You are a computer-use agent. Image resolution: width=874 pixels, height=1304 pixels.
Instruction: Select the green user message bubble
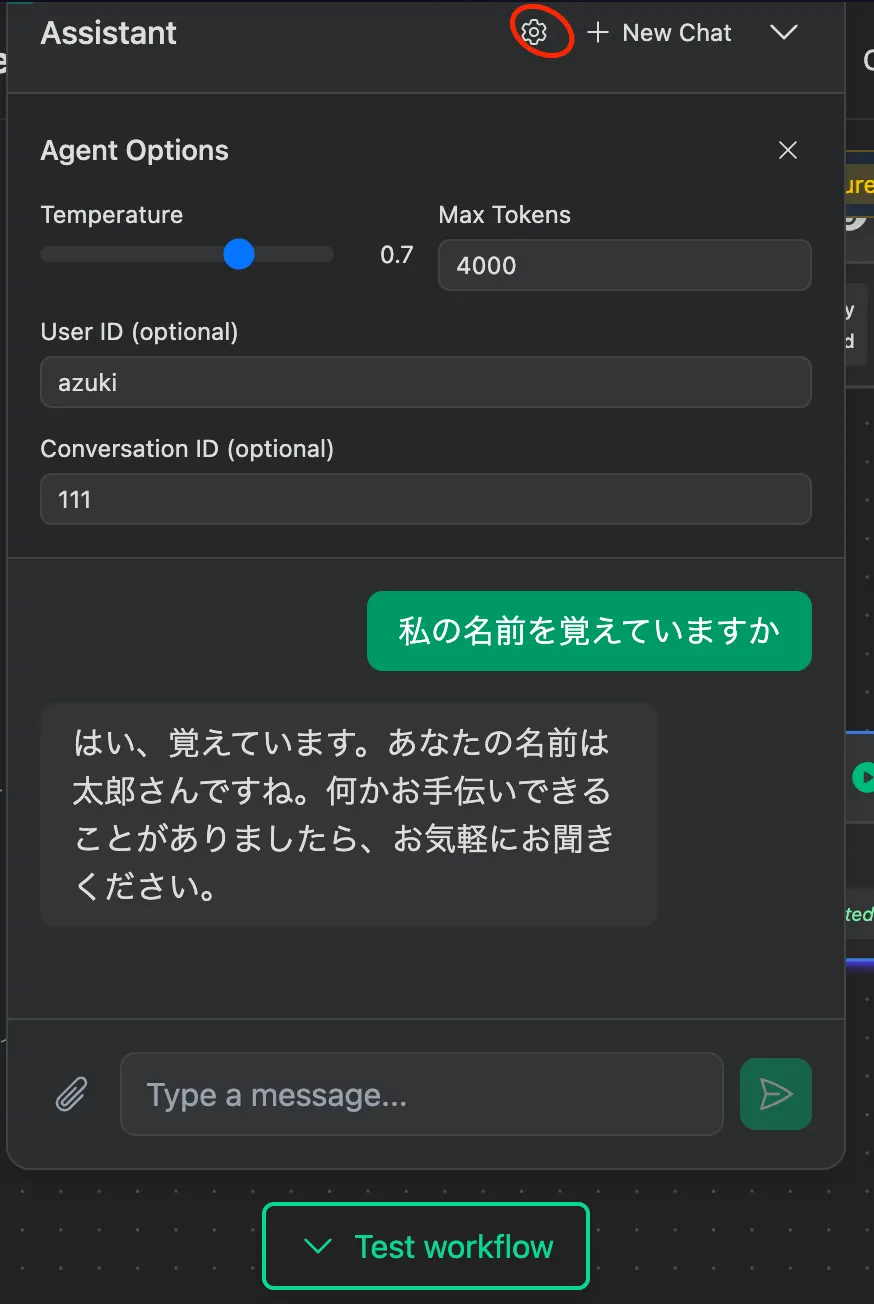589,631
